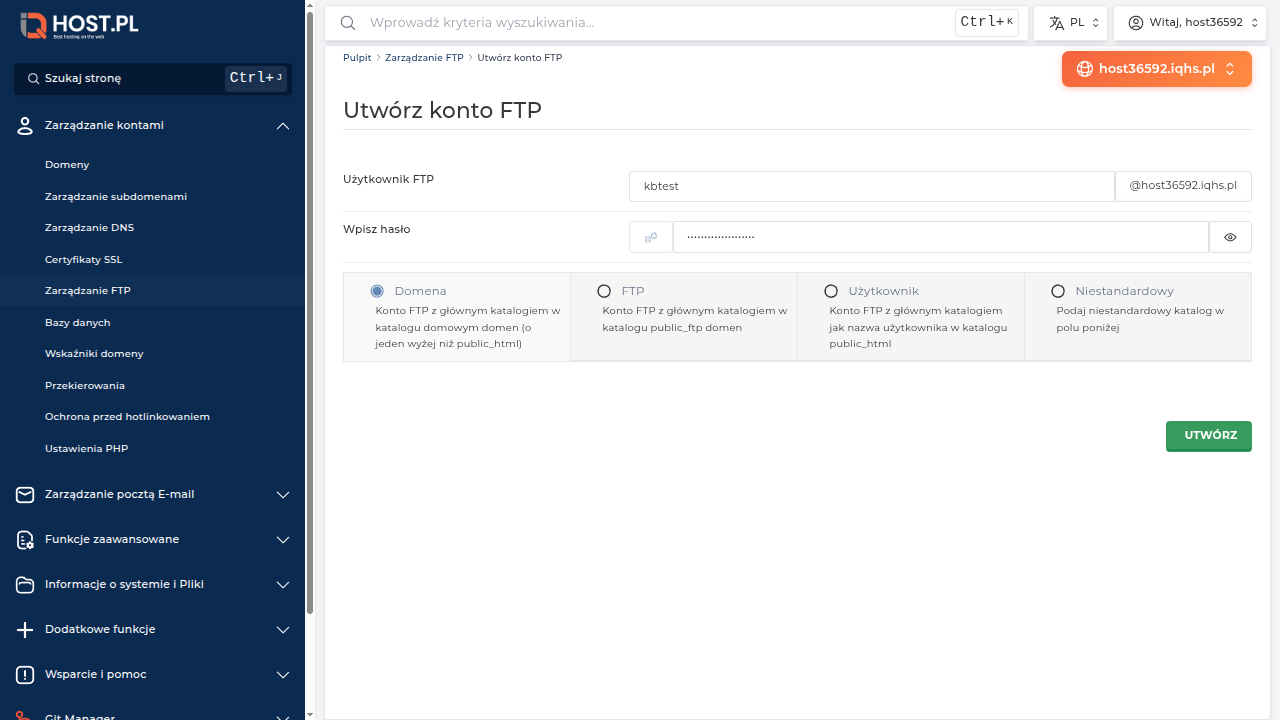Click the plus icon for Dodatkowe funkcje

point(26,629)
